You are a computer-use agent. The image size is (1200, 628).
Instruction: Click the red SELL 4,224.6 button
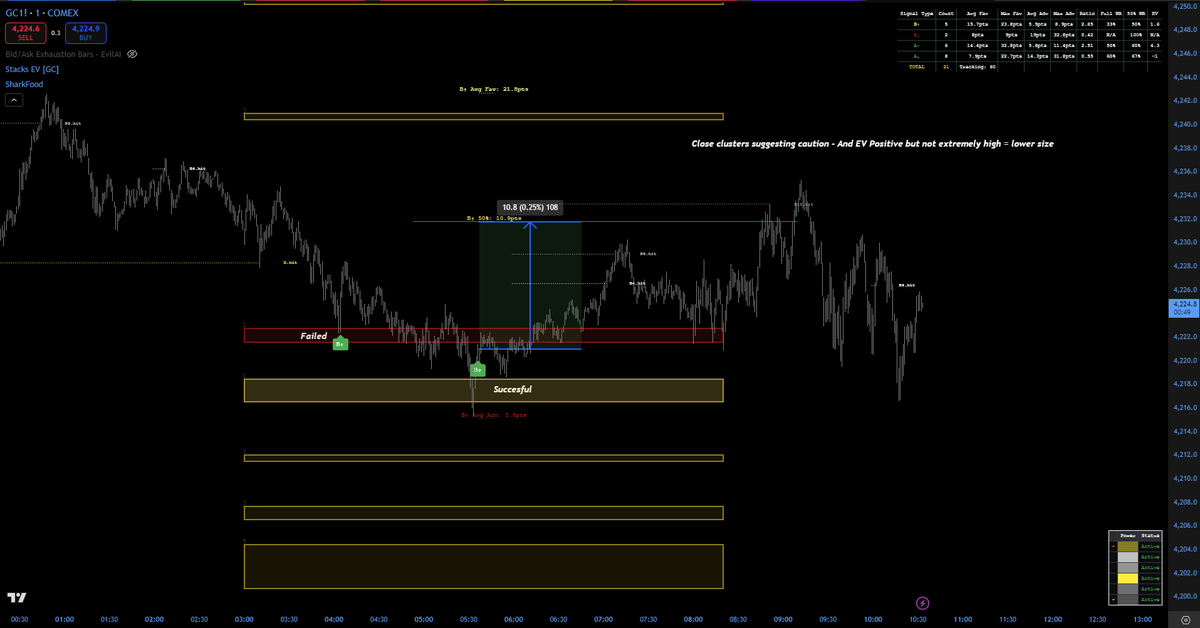(x=24, y=32)
